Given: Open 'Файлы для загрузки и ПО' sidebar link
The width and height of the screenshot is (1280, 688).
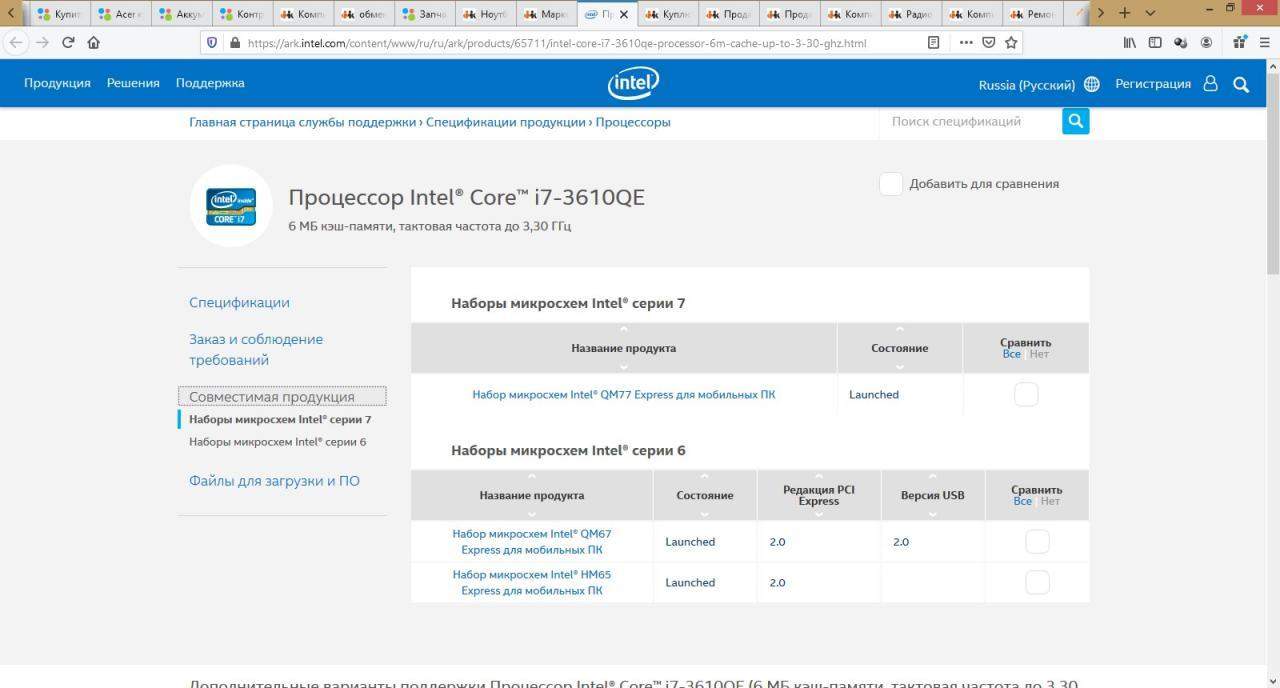Looking at the screenshot, I should click(x=274, y=481).
